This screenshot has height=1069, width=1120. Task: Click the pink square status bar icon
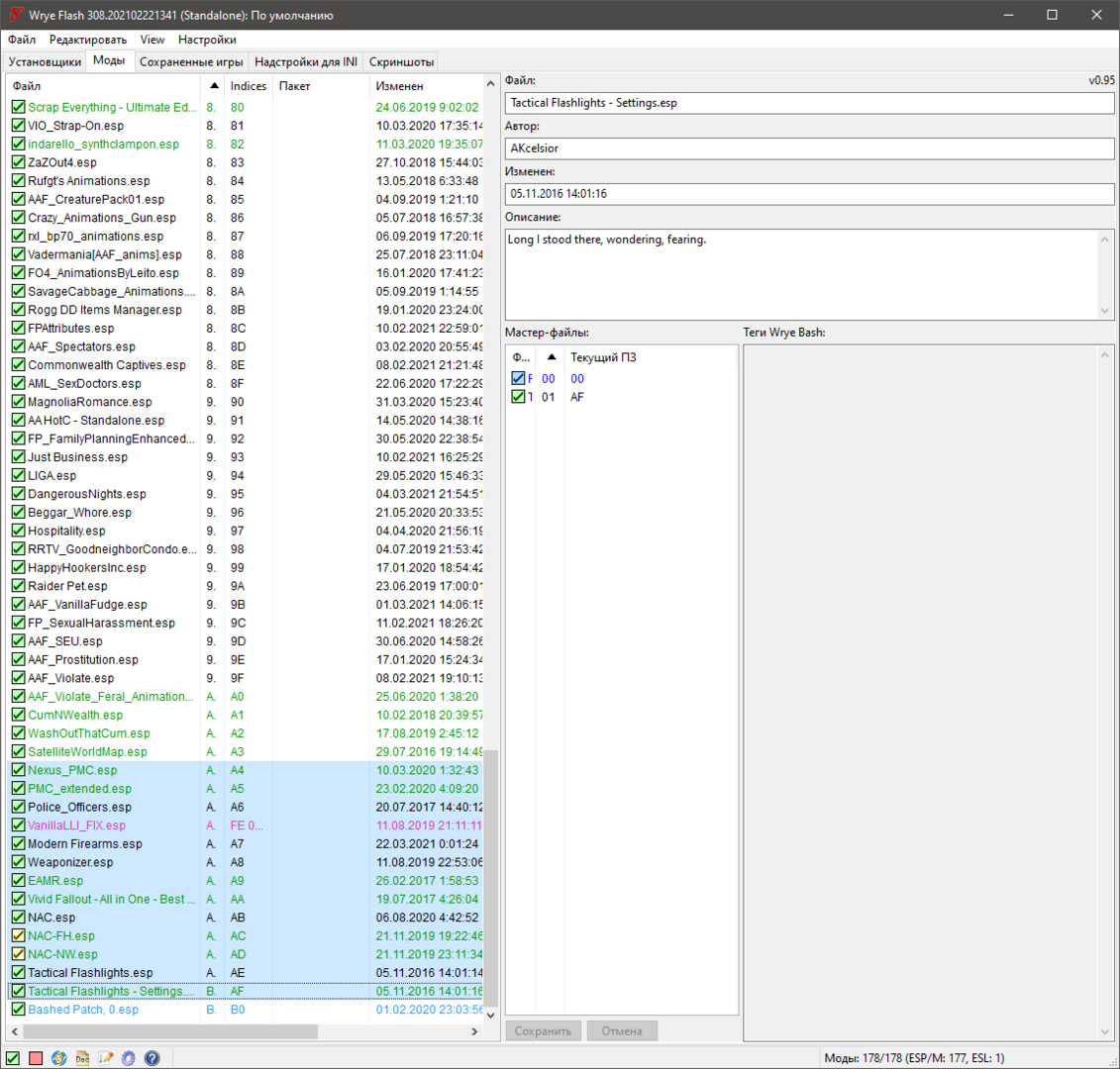[36, 1058]
